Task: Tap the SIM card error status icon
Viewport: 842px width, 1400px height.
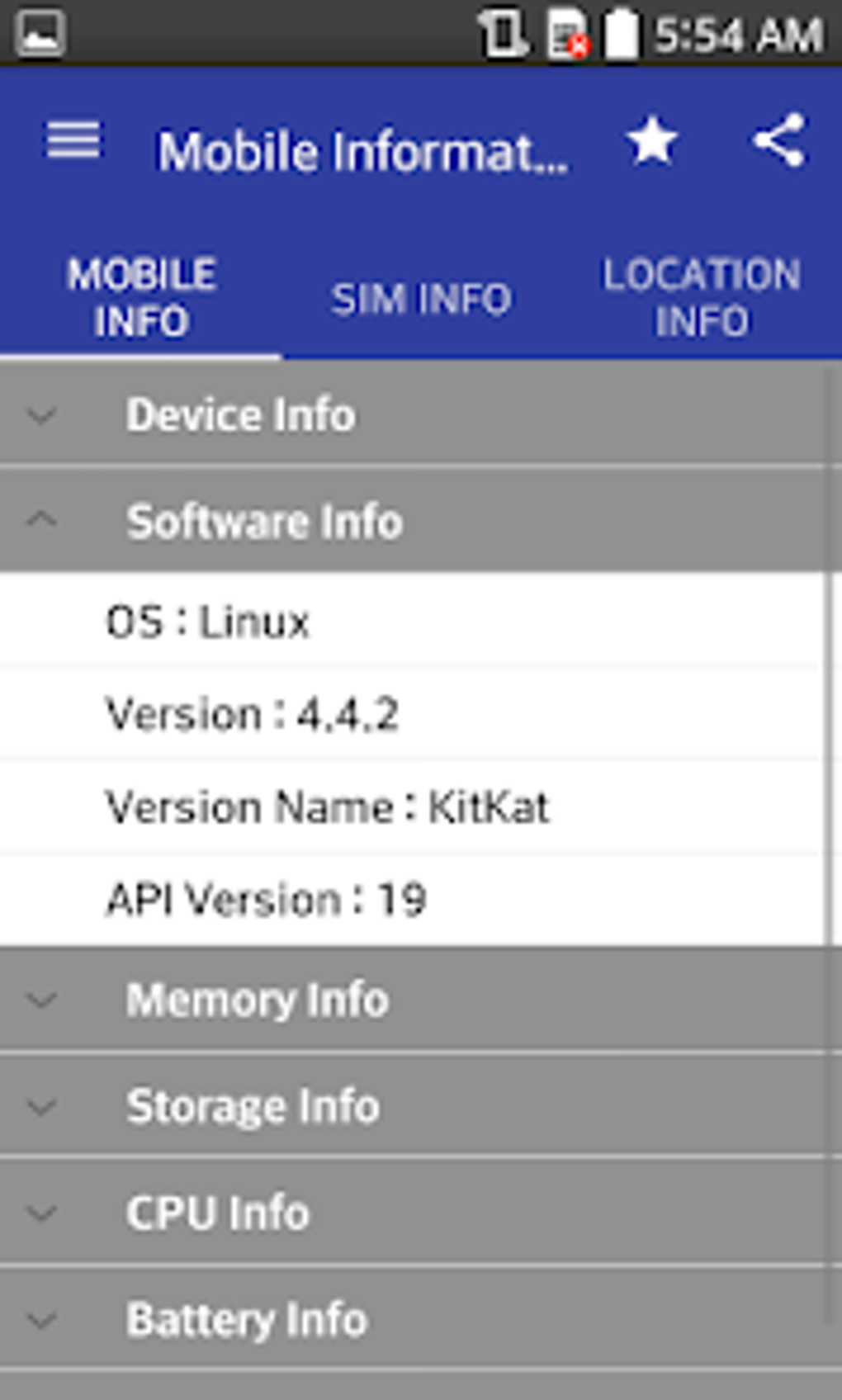Action: click(x=567, y=35)
